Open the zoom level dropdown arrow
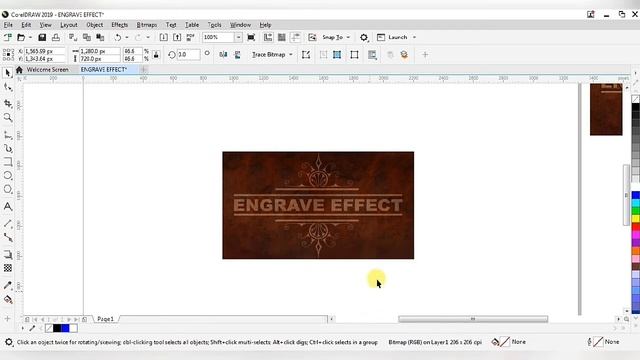Screen dimensions: 640x360 point(238,37)
